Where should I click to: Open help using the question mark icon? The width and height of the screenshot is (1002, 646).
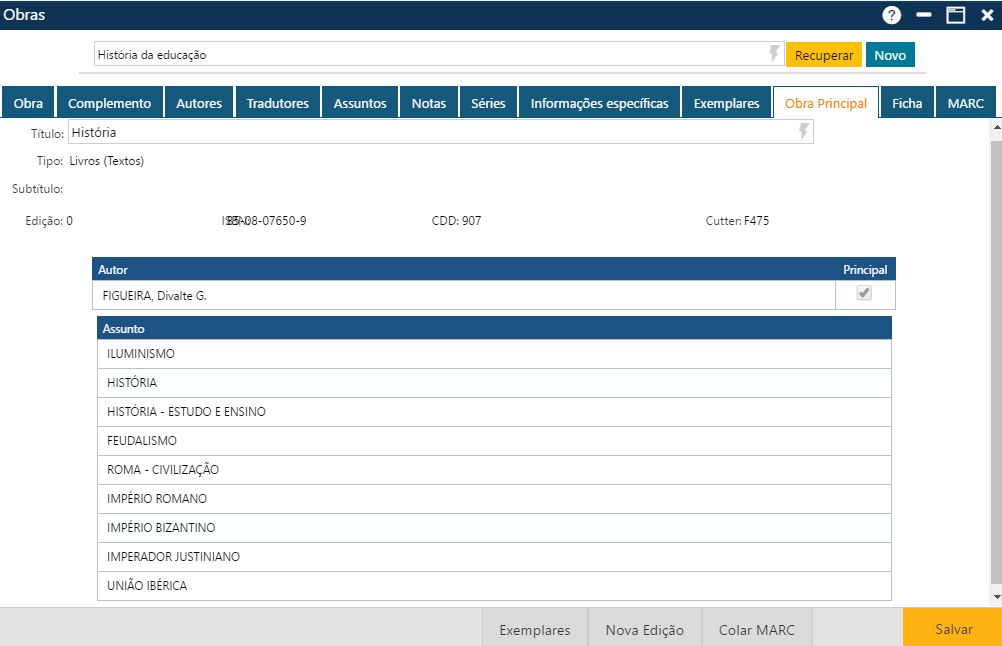click(x=890, y=14)
